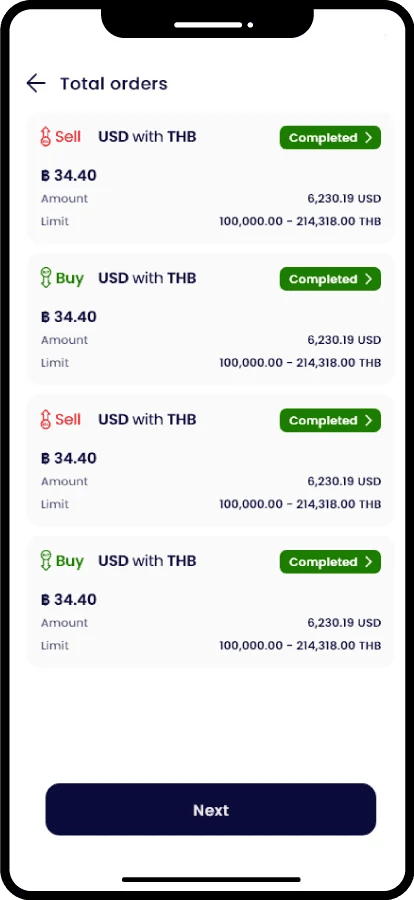The width and height of the screenshot is (414, 900).
Task: Tap the Amount label in fourth order
Action: (x=64, y=623)
